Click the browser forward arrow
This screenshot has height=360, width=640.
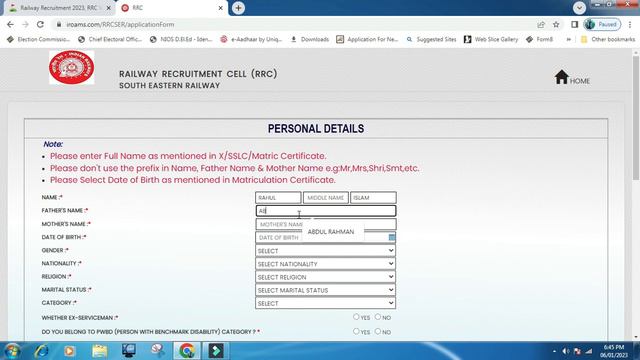click(25, 24)
